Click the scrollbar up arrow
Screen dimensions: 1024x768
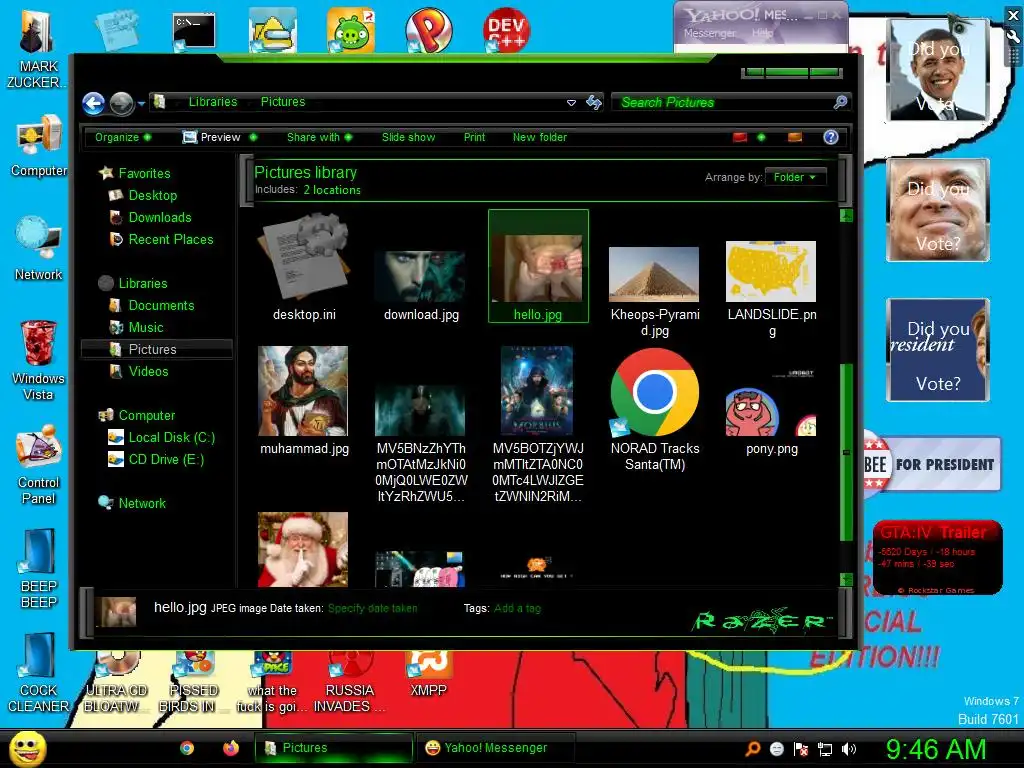click(846, 216)
